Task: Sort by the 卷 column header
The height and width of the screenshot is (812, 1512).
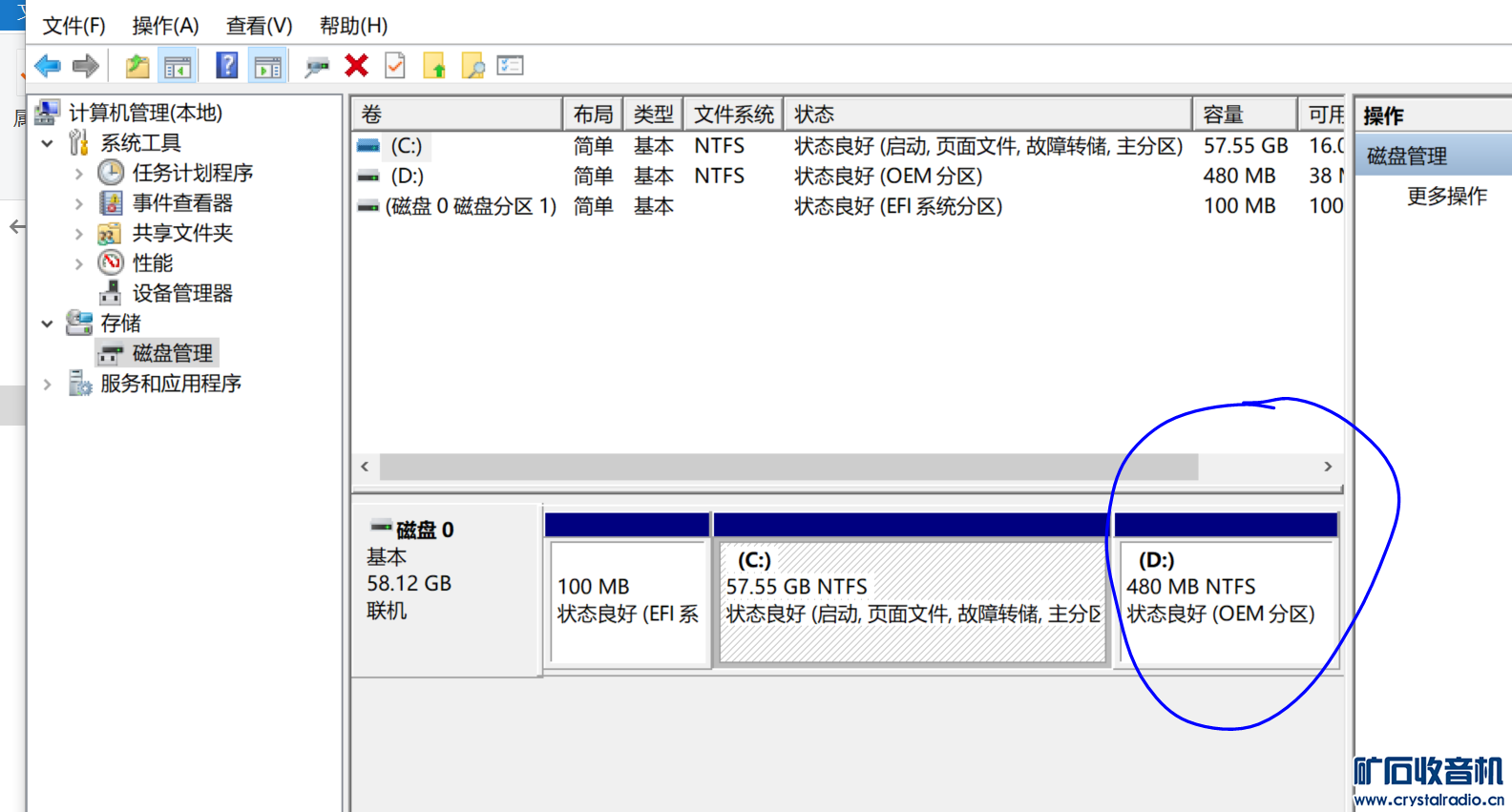Action: (457, 115)
